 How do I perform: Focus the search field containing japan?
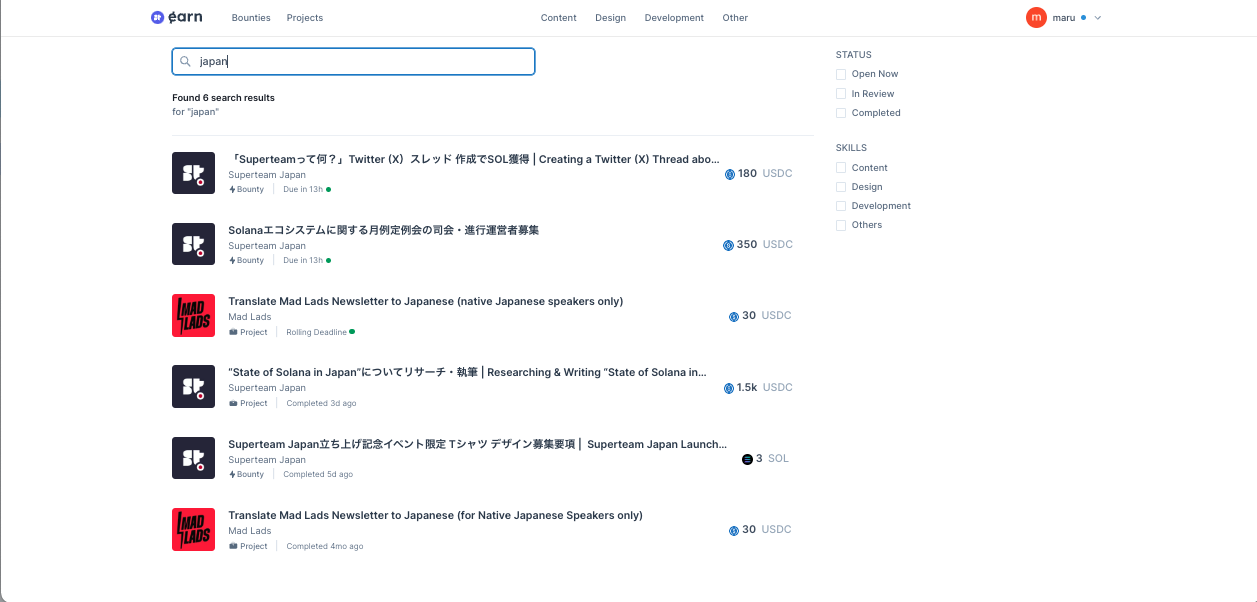[x=354, y=61]
